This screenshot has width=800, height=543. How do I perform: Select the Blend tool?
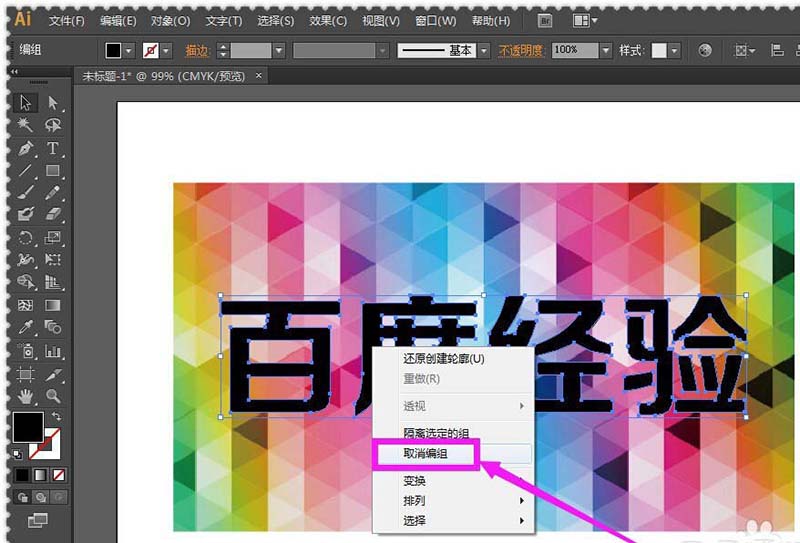(x=53, y=327)
